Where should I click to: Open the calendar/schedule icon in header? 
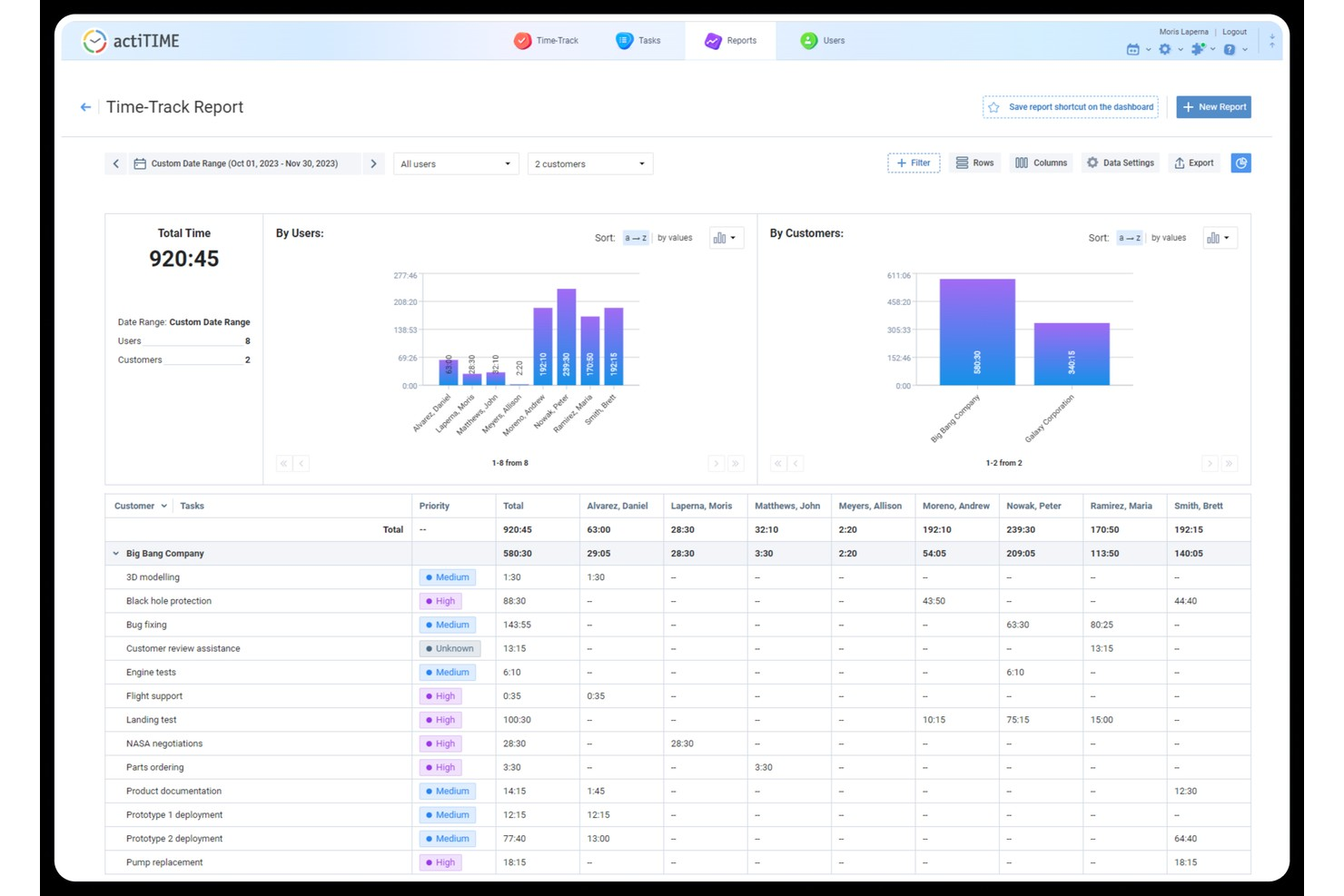coord(1132,50)
